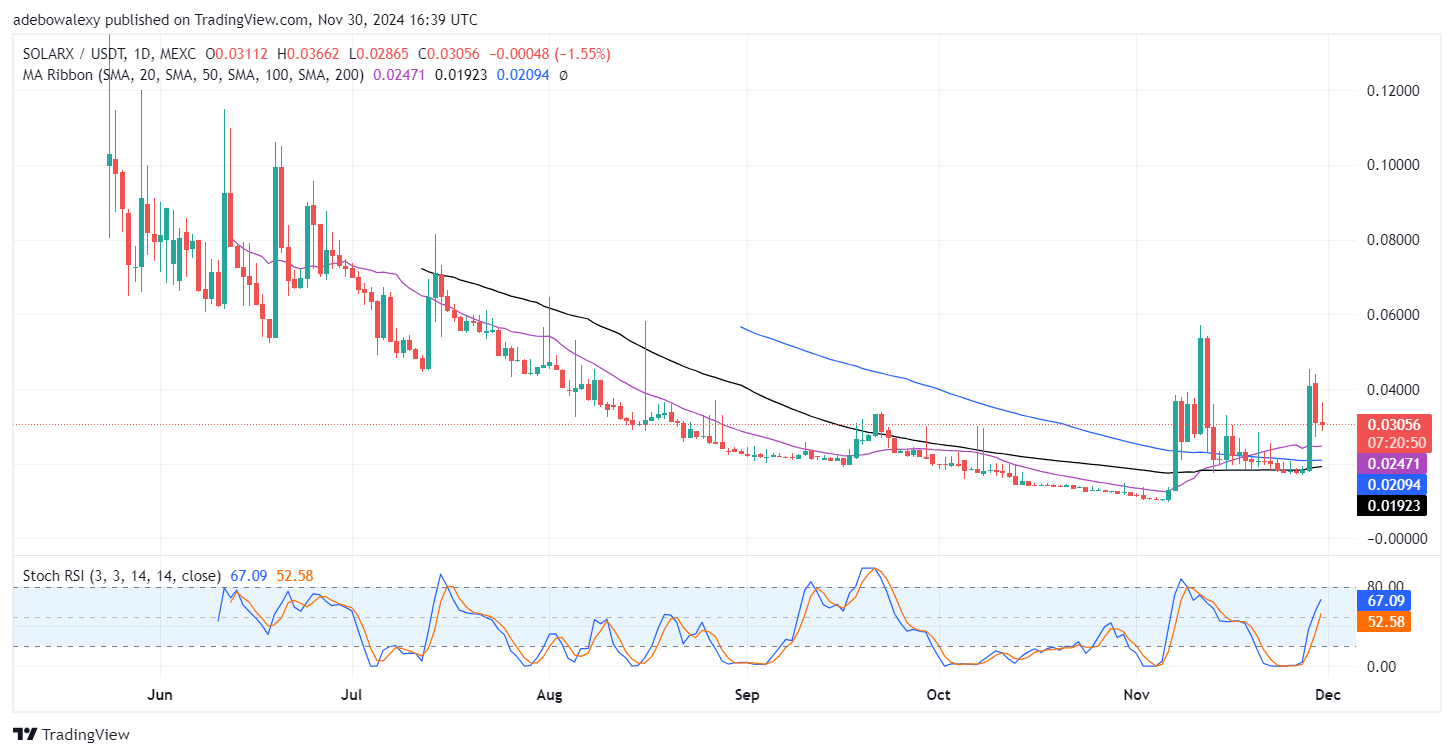Click the 0.12000 price axis label
The image size is (1454, 756).
click(x=1391, y=90)
